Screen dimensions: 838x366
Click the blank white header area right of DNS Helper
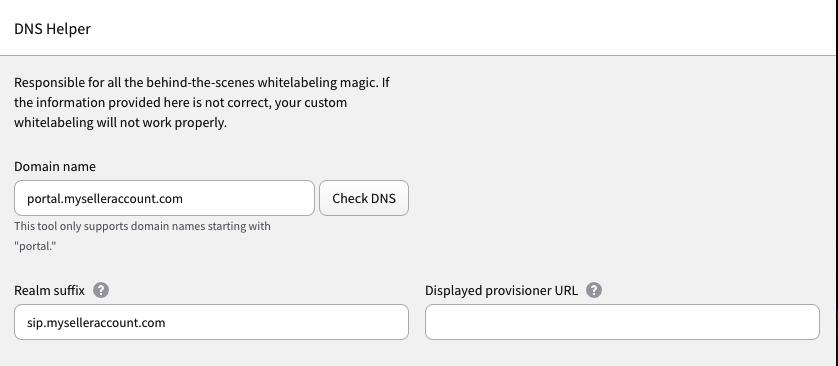460,28
